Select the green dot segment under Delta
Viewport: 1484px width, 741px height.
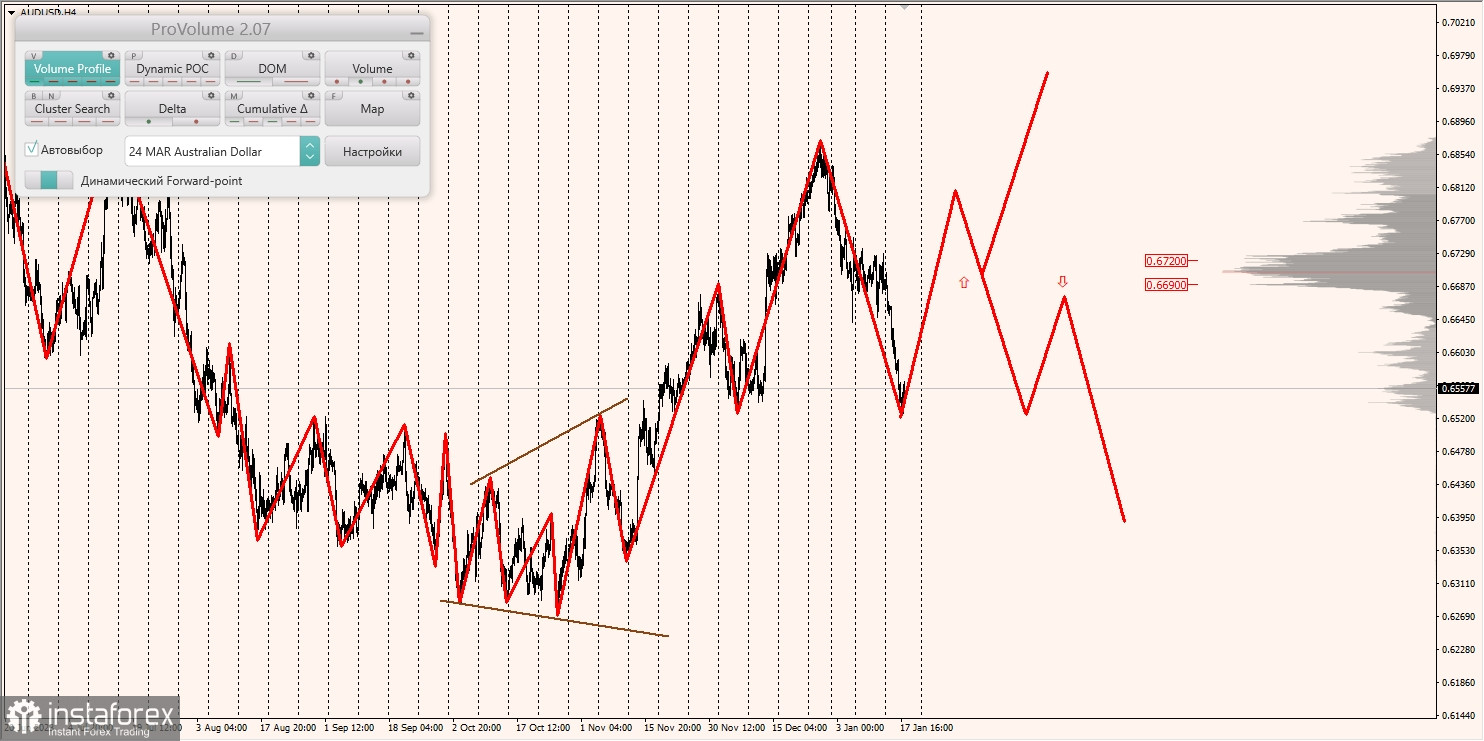click(x=149, y=122)
